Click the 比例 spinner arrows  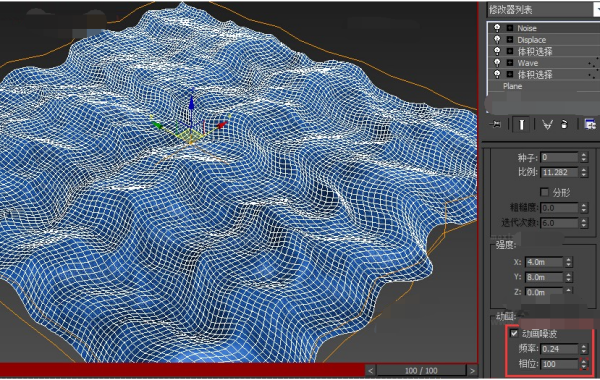pos(584,172)
